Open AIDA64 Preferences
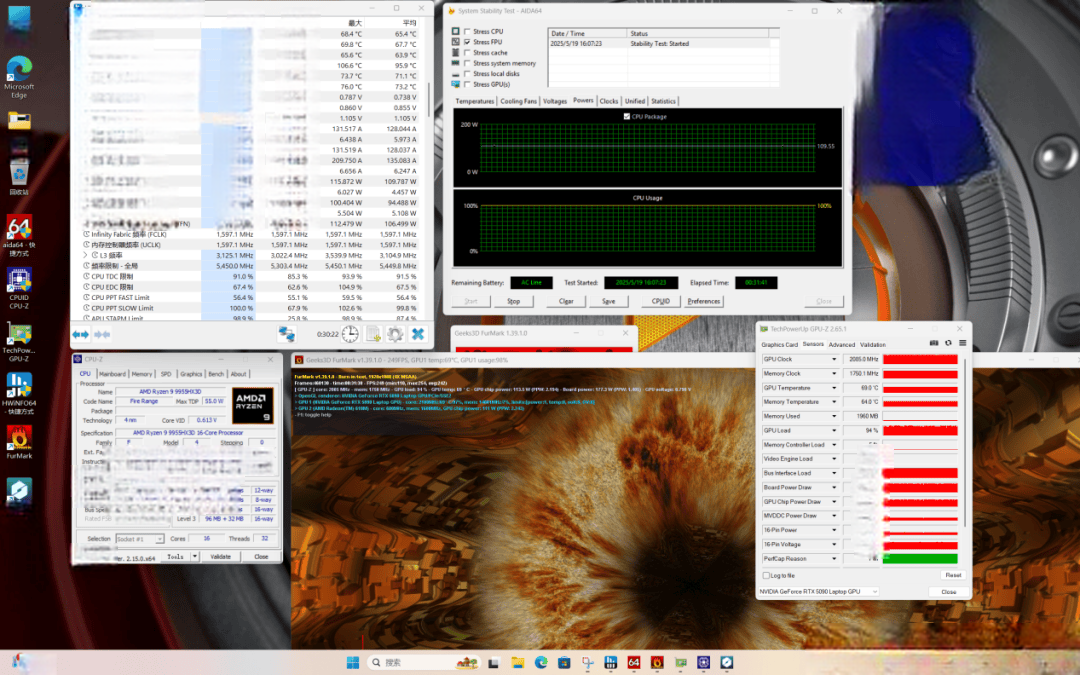The image size is (1080, 675). [703, 301]
